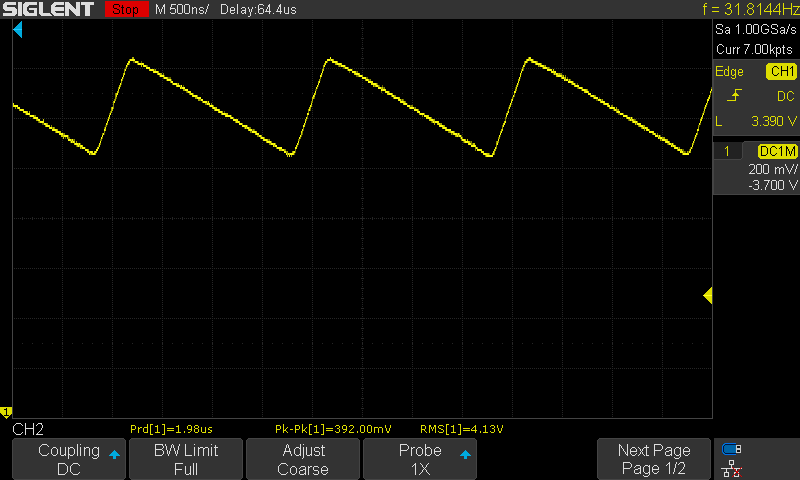Click the channel 1 ground marker
The width and height of the screenshot is (800, 480).
[6, 412]
